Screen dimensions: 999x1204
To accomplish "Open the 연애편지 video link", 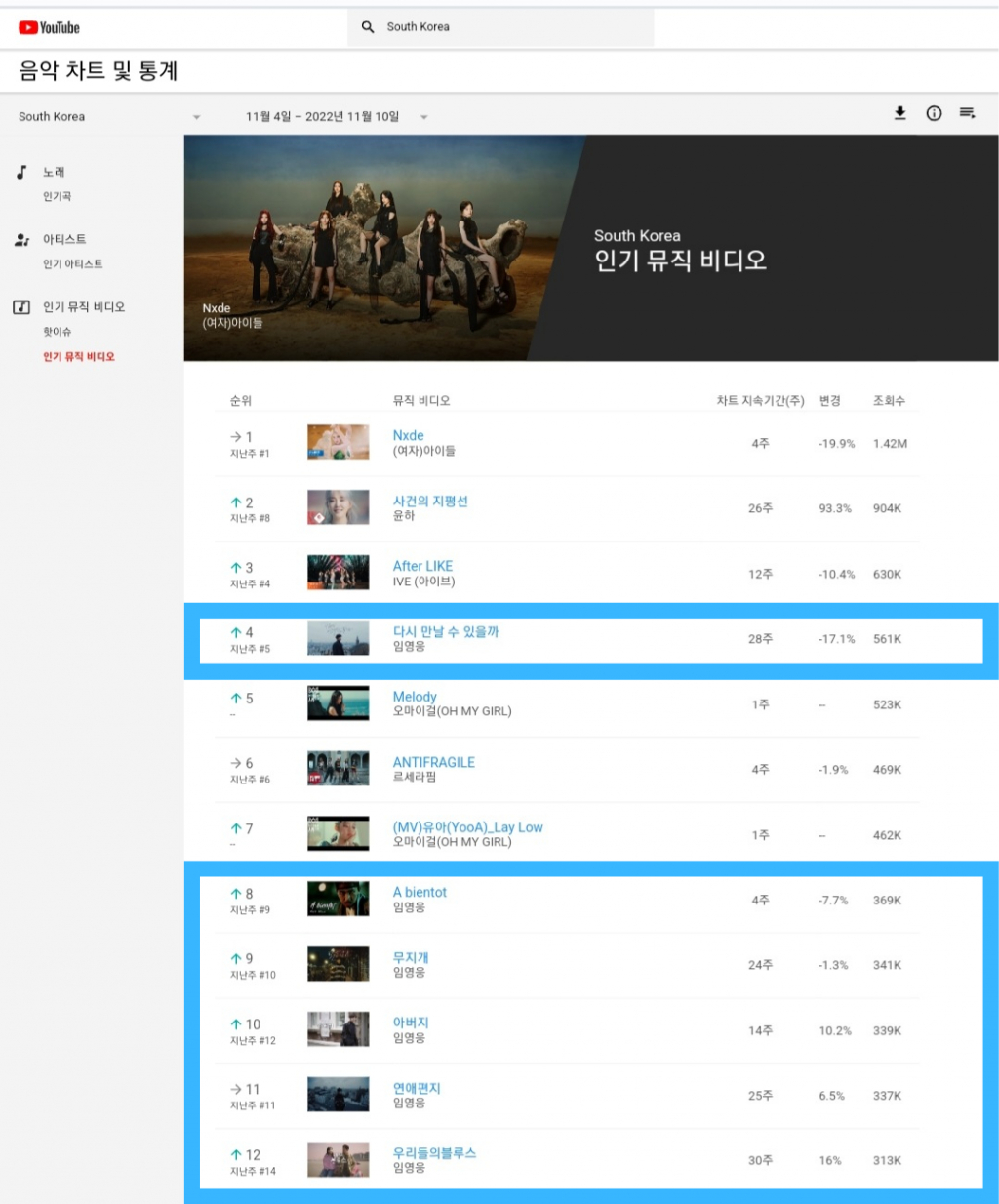I will [417, 1088].
